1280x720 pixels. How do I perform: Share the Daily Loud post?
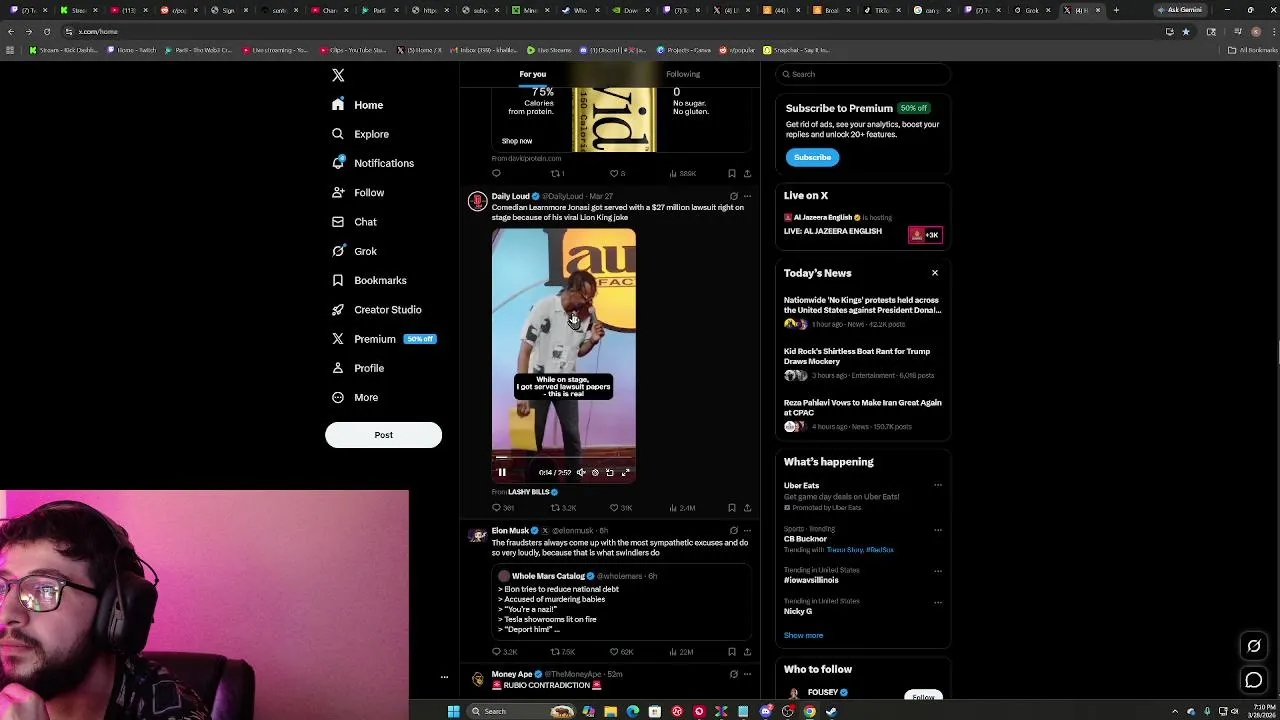747,508
